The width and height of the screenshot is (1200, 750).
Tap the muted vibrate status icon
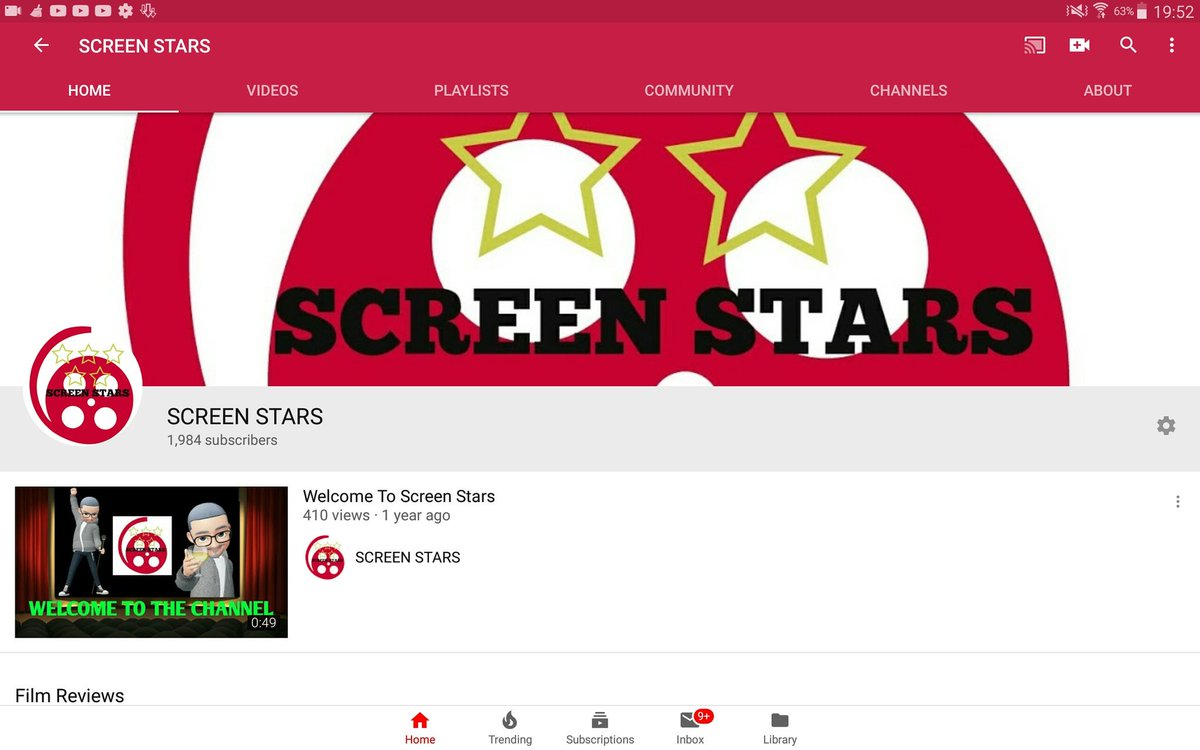click(x=1076, y=11)
